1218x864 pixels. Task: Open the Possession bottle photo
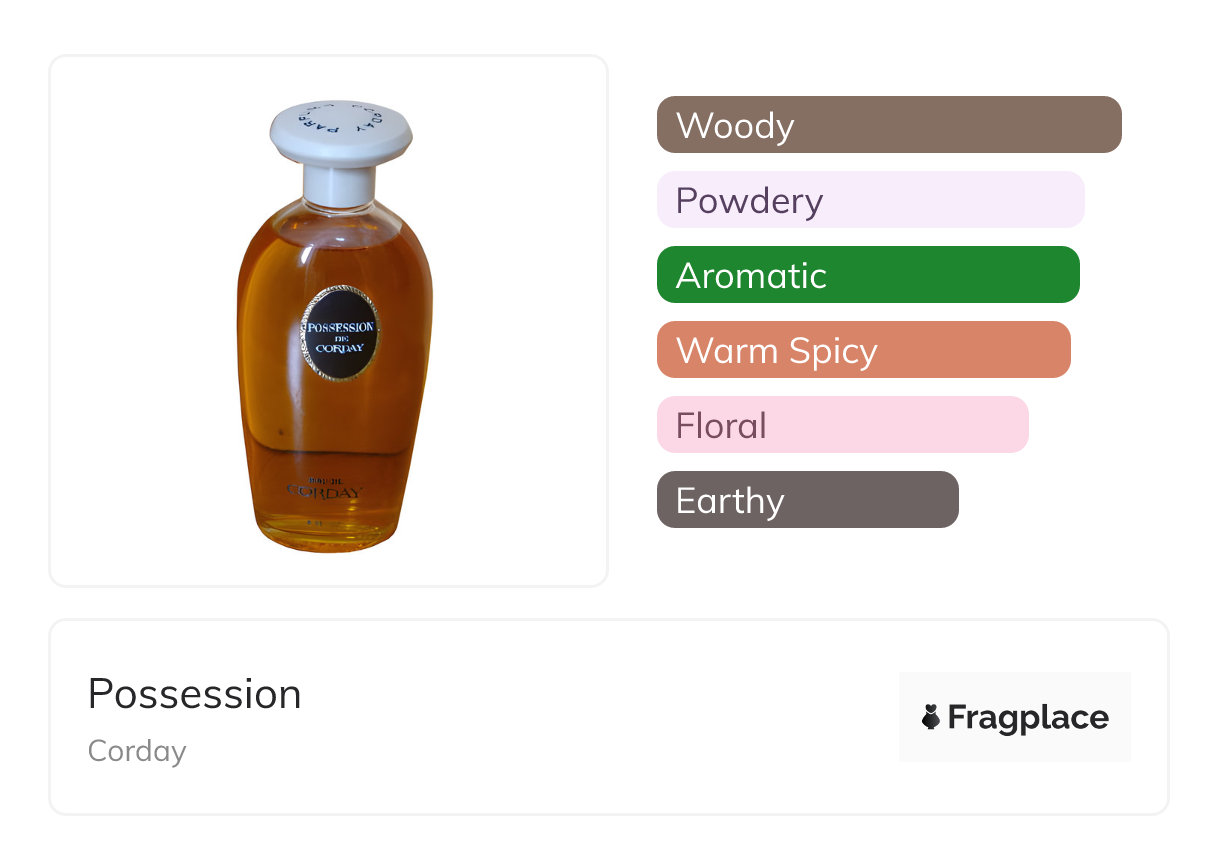tap(329, 321)
